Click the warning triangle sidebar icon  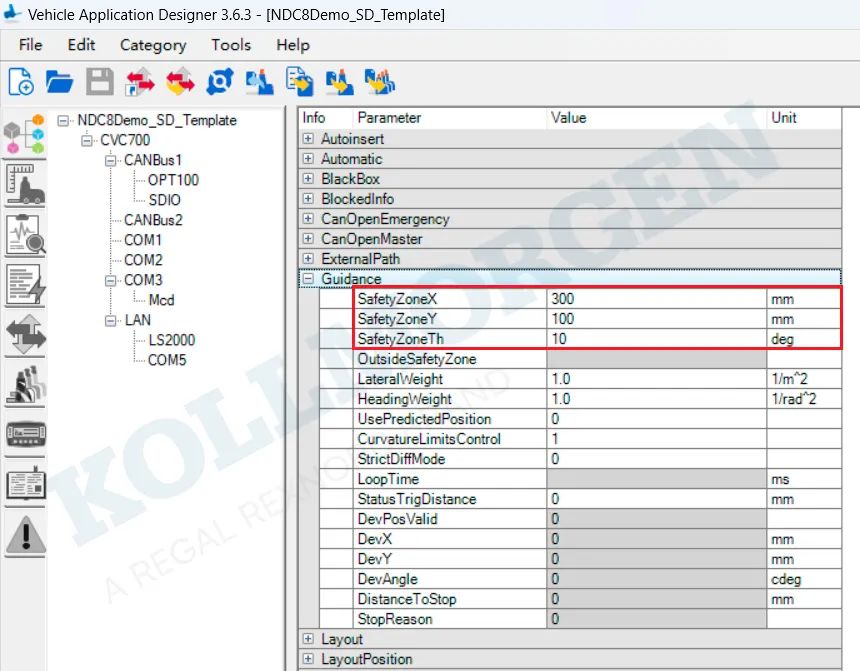tap(25, 535)
